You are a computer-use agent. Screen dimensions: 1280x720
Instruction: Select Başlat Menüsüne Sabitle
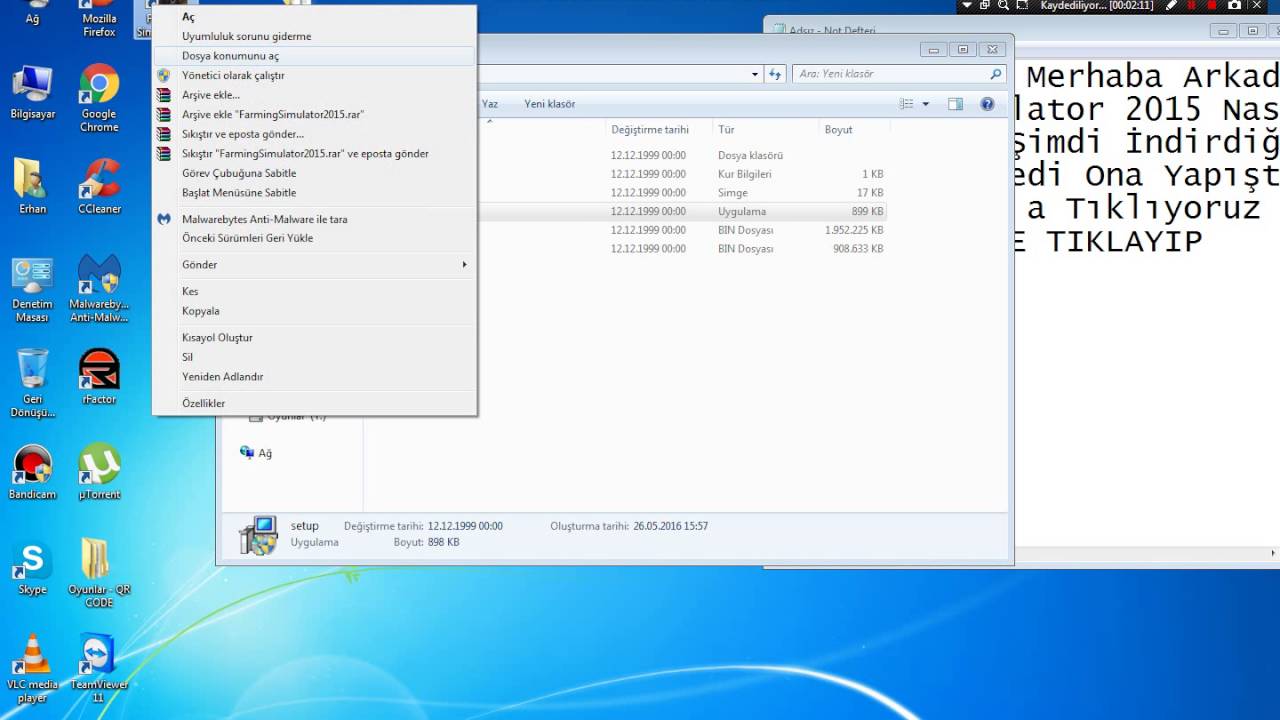315,192
